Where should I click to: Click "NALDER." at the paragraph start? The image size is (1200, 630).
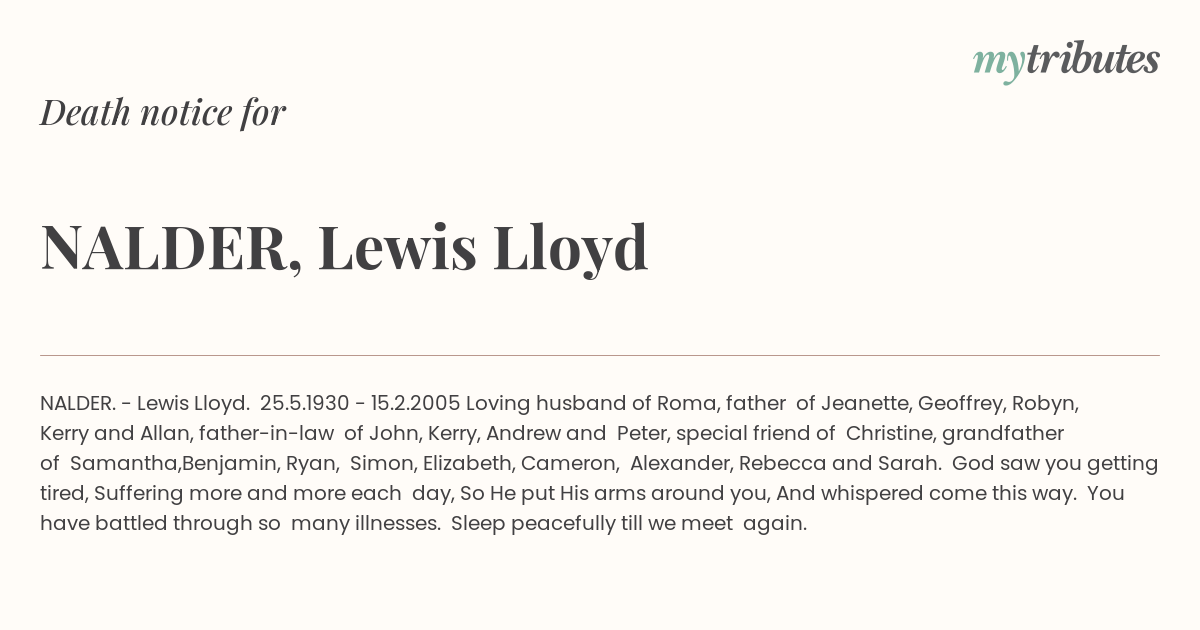(x=77, y=404)
